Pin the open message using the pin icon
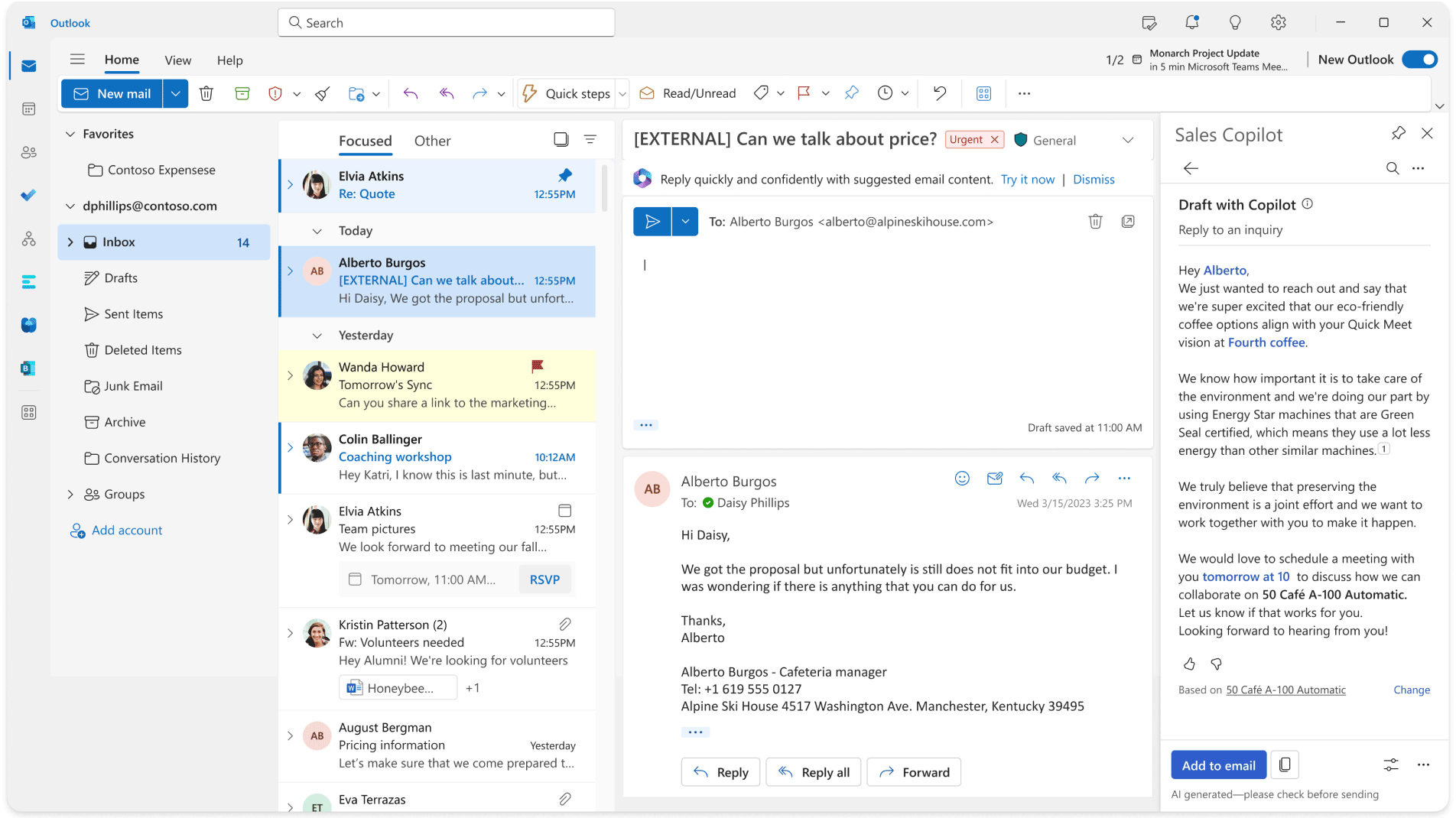The height and width of the screenshot is (818, 1456). [x=852, y=93]
